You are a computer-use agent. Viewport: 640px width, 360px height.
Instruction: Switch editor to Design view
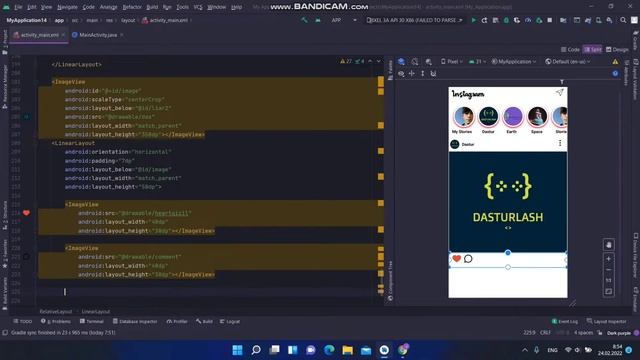tap(617, 49)
